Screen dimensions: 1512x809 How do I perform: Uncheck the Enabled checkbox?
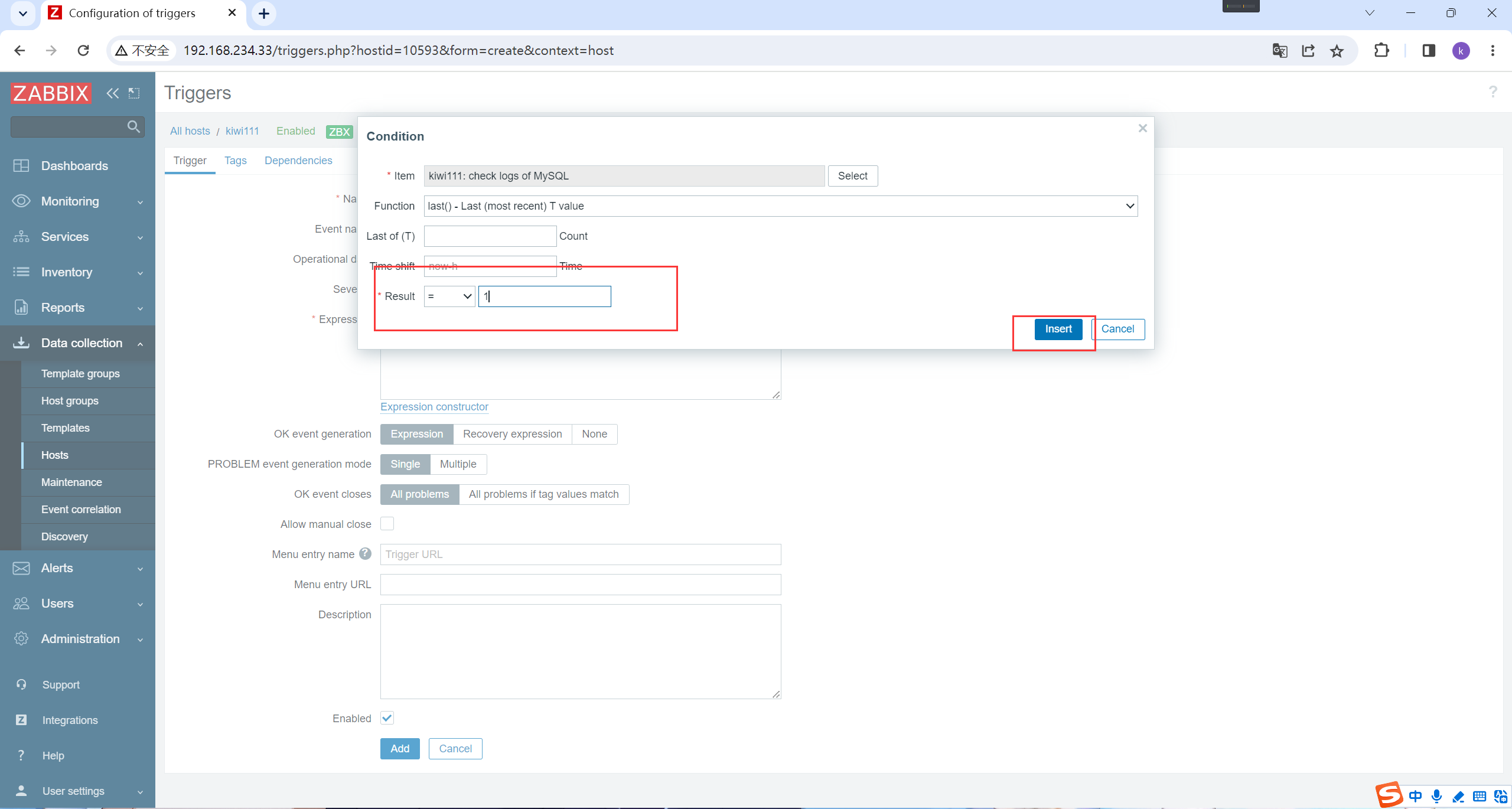[387, 718]
